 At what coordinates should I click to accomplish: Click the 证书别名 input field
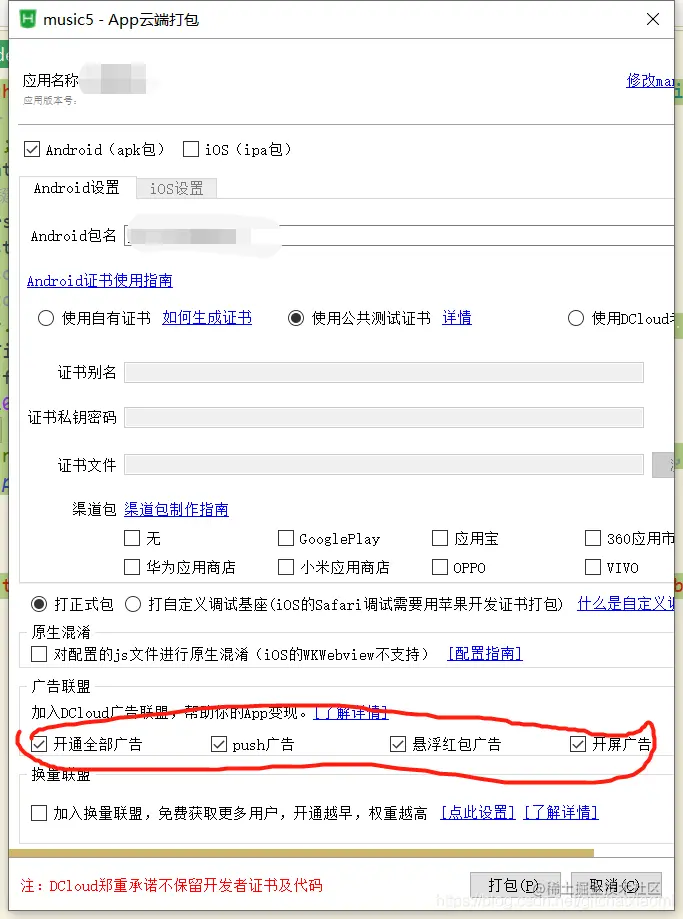[384, 373]
